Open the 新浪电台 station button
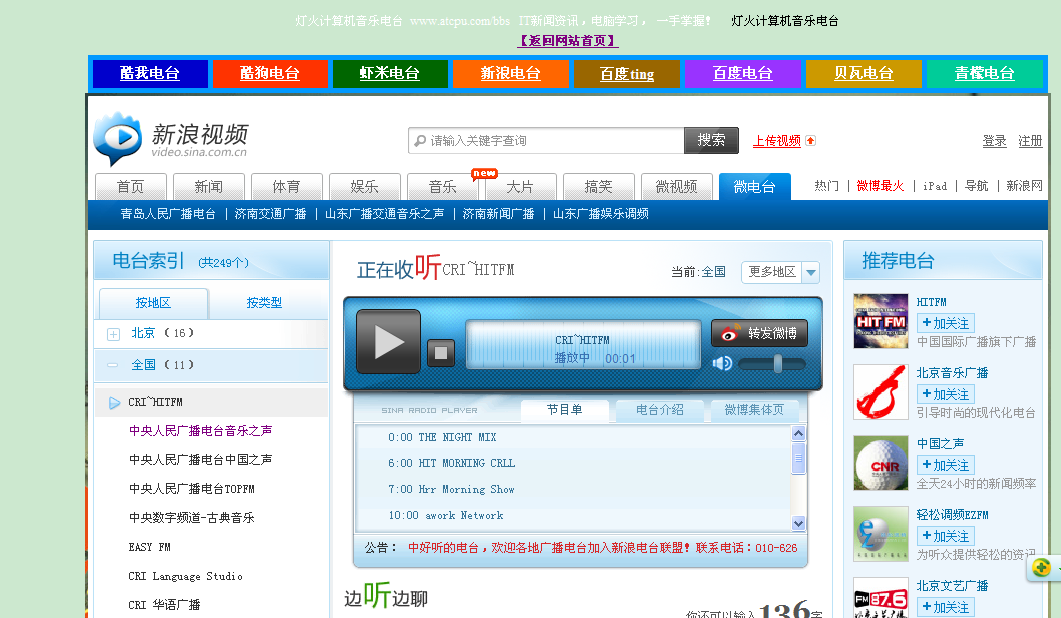This screenshot has width=1061, height=618. point(510,74)
